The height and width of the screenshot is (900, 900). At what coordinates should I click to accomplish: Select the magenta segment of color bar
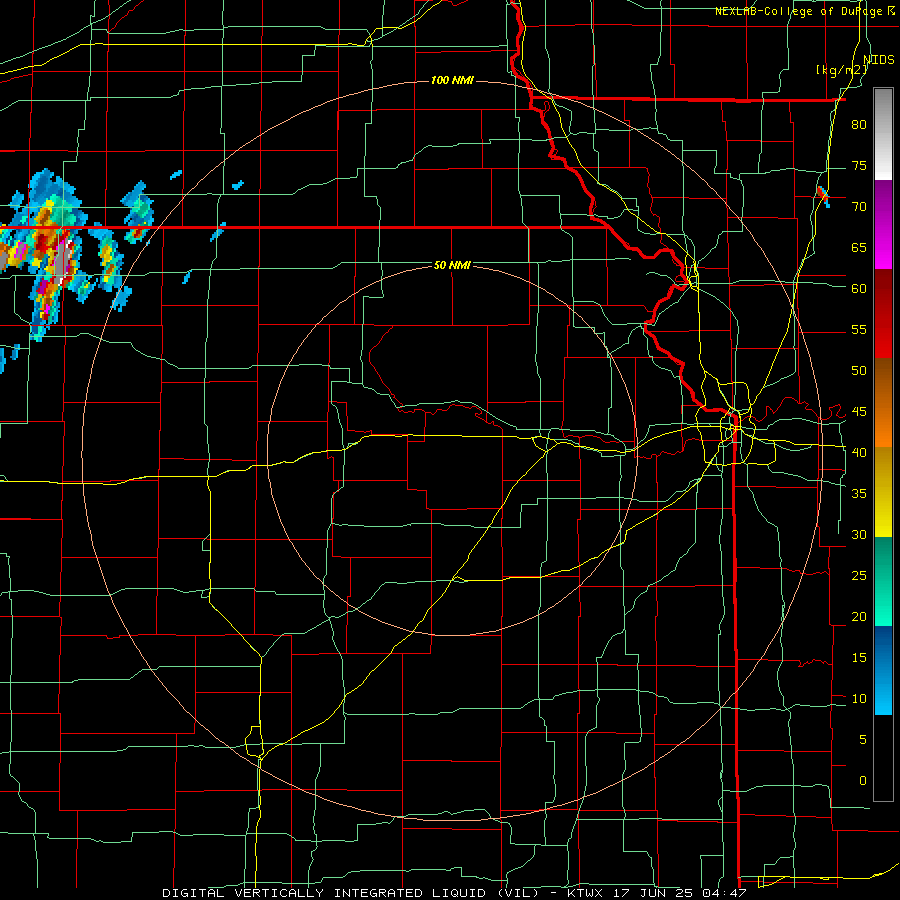pos(883,224)
